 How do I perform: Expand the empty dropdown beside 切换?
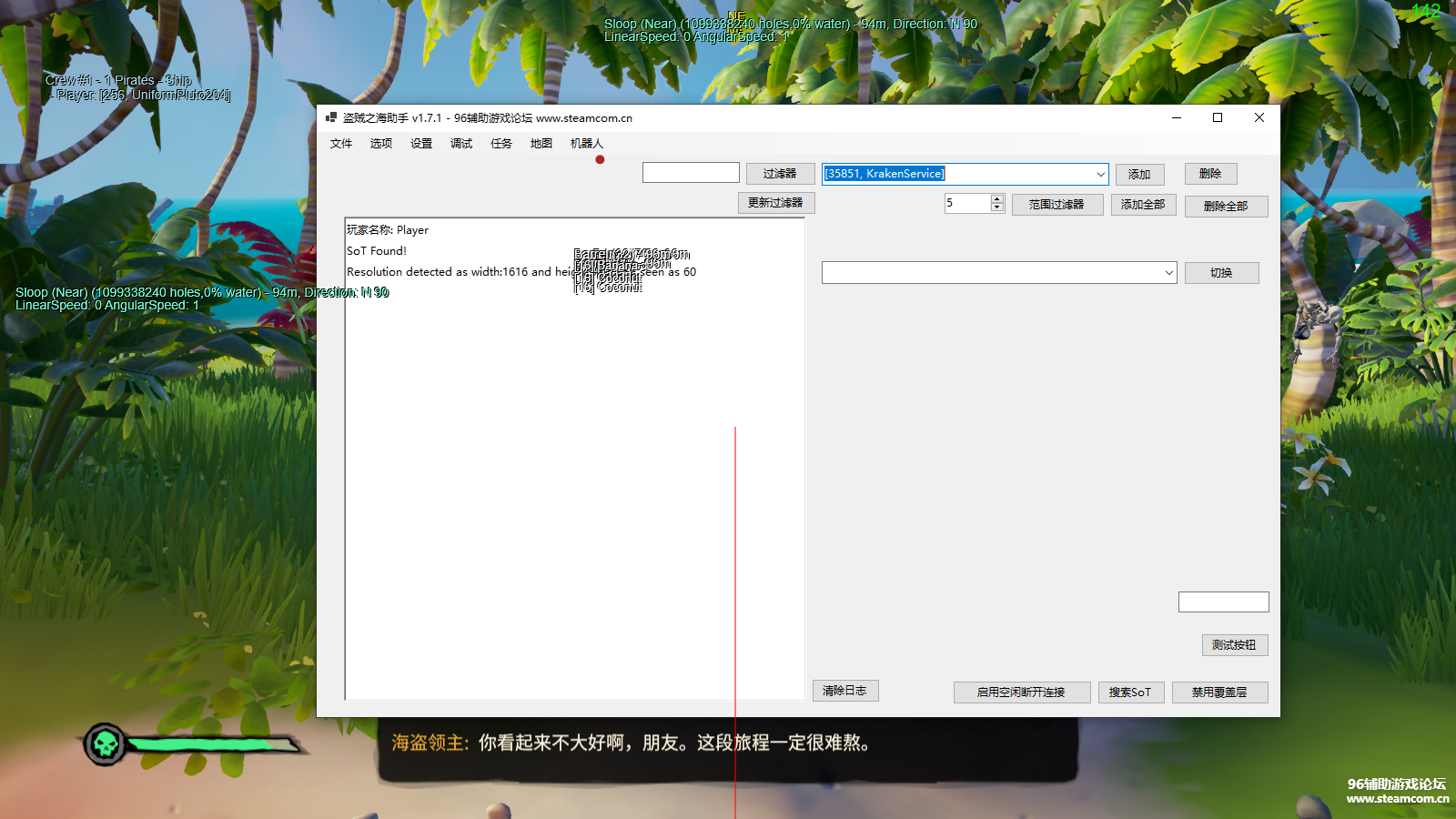point(1168,273)
